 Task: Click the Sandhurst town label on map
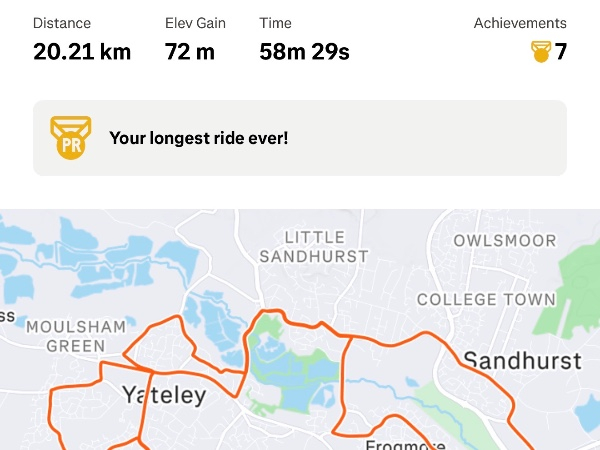(x=522, y=360)
